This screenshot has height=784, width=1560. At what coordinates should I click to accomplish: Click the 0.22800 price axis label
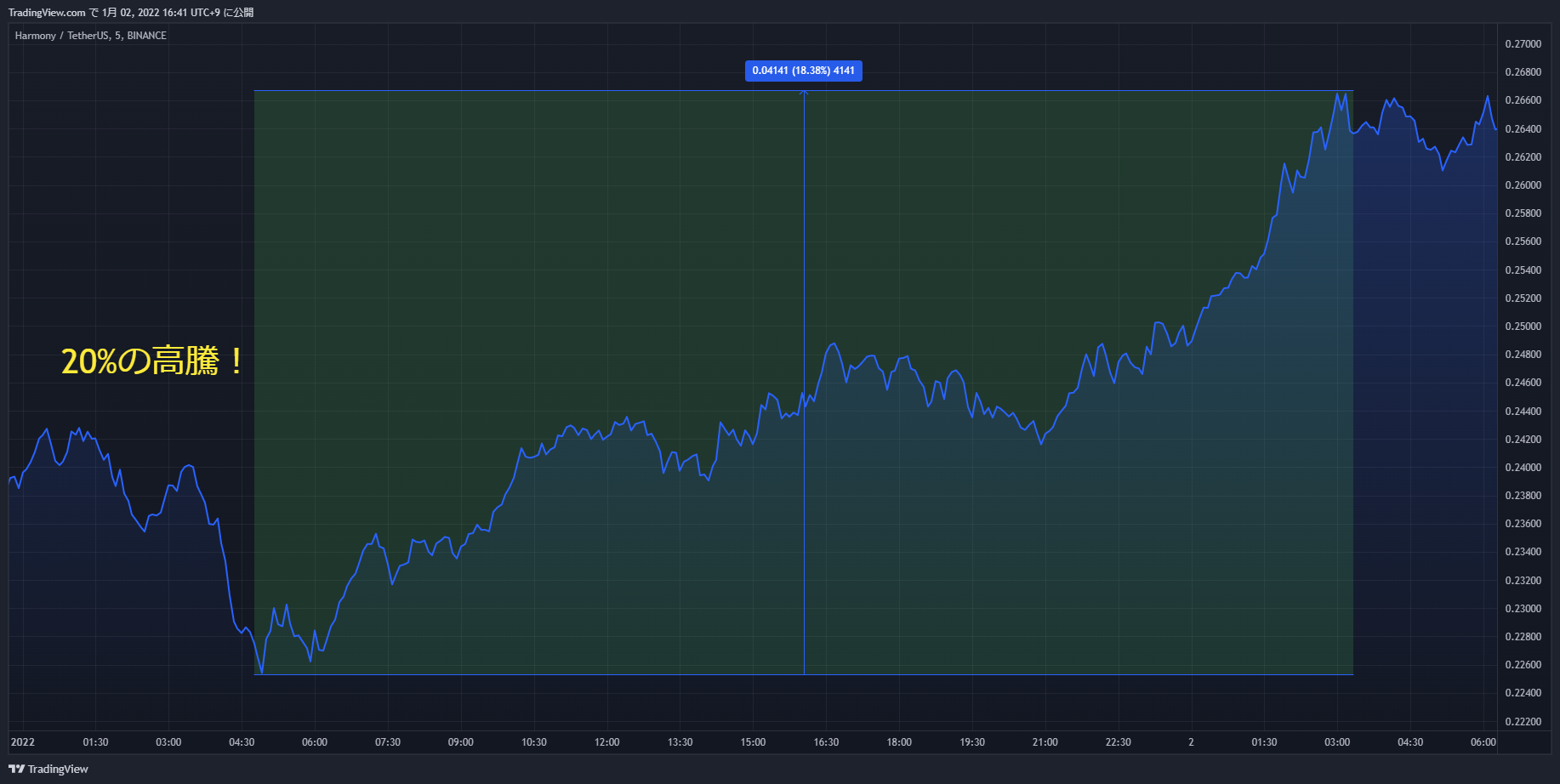coord(1523,637)
